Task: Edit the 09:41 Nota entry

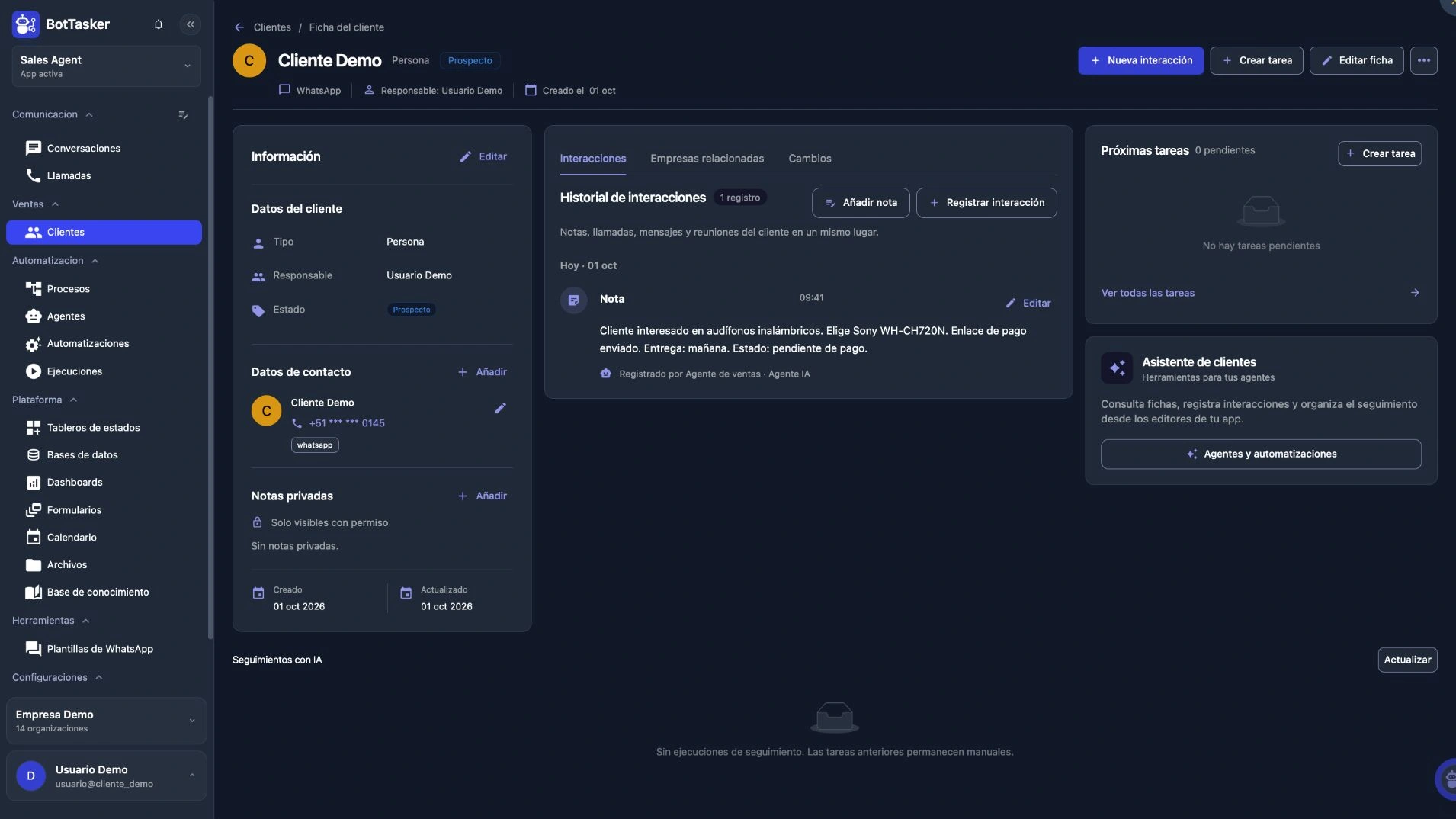Action: point(1028,303)
